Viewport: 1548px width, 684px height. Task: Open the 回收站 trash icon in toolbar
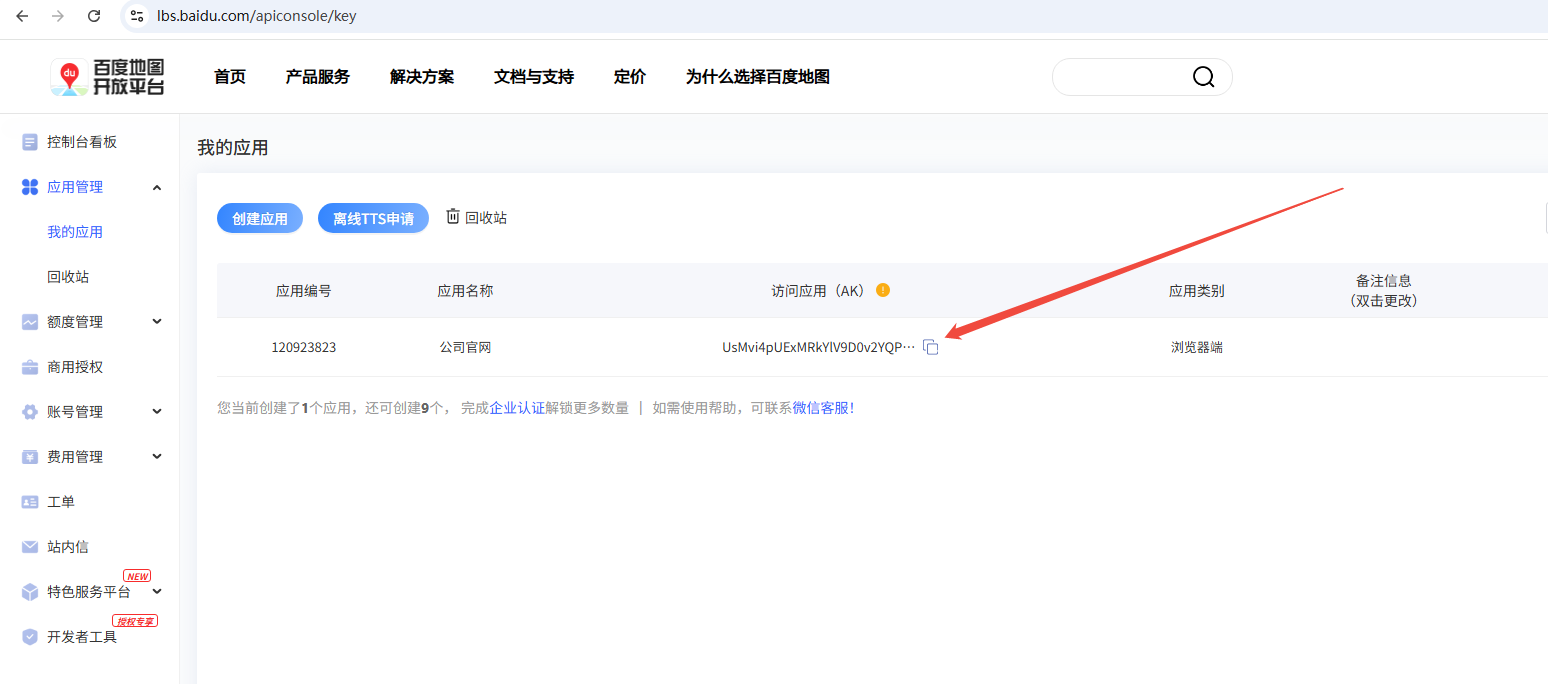tap(454, 217)
